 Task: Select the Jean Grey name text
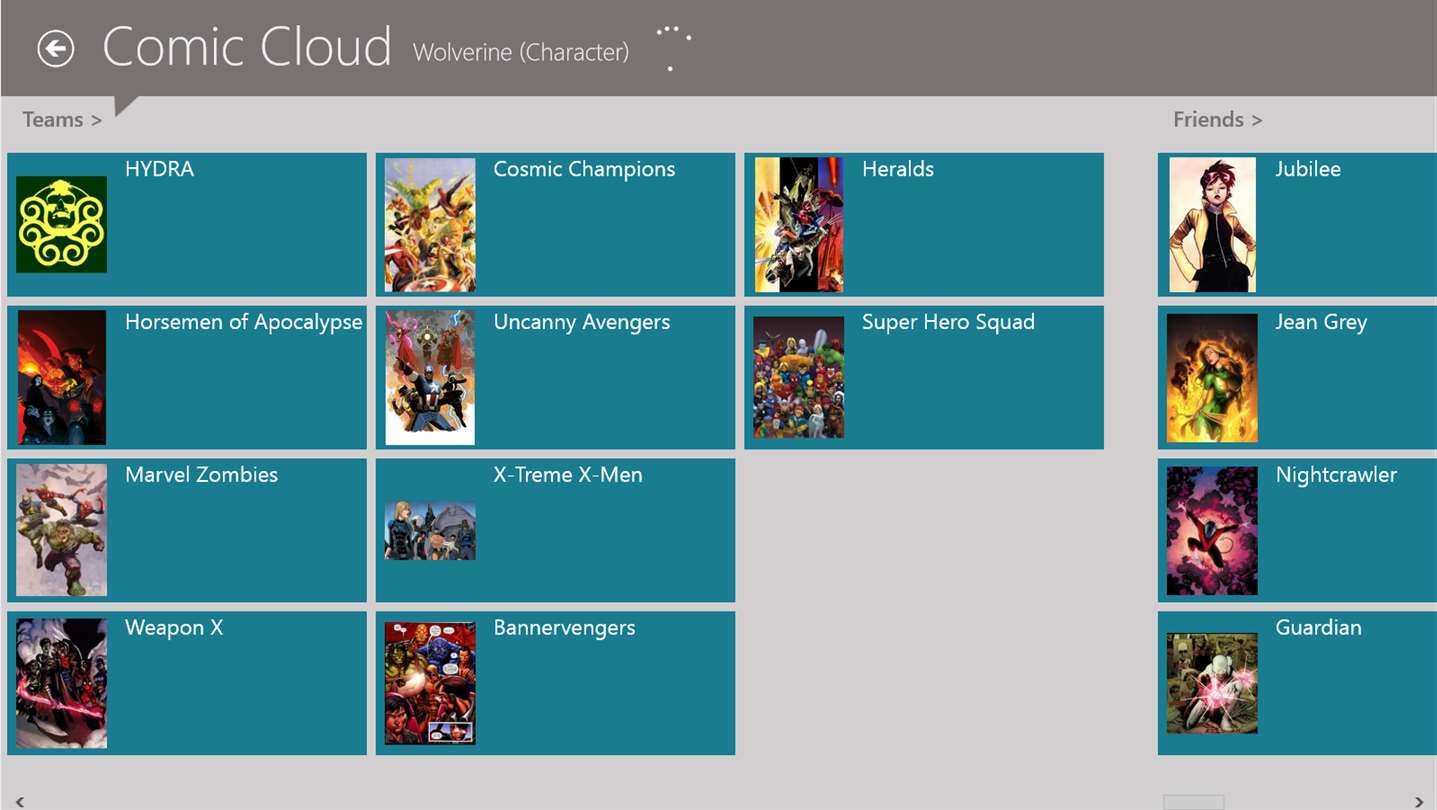coord(1321,323)
